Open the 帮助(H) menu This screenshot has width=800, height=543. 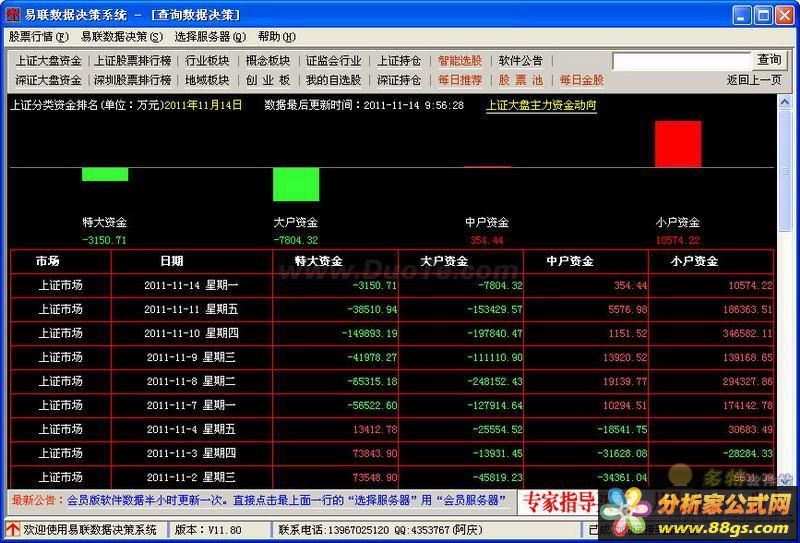(277, 37)
